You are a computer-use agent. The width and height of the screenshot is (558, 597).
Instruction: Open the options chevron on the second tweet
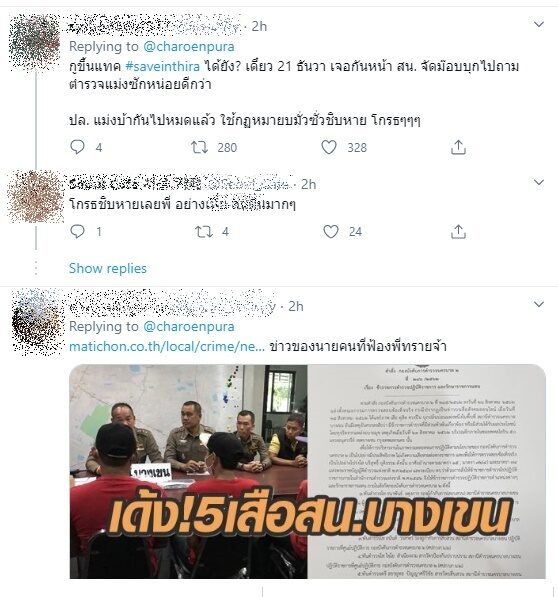[539, 182]
